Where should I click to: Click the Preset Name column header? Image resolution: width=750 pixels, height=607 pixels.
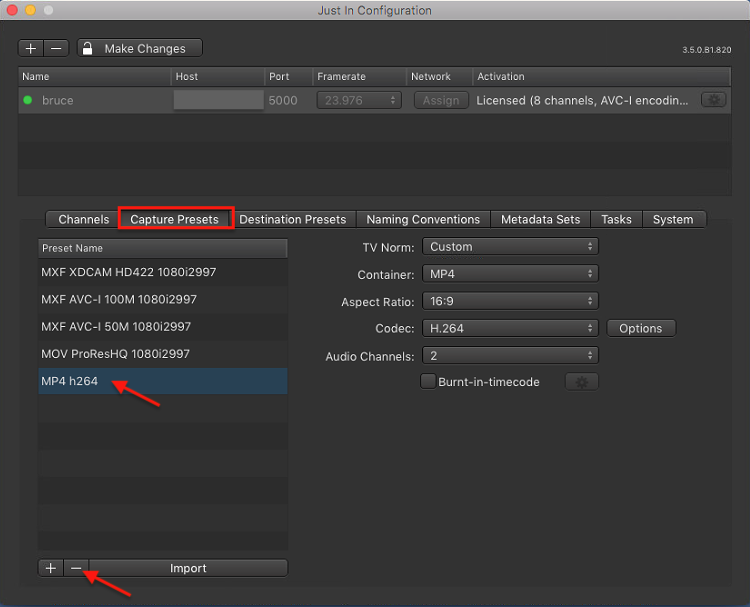click(x=163, y=248)
